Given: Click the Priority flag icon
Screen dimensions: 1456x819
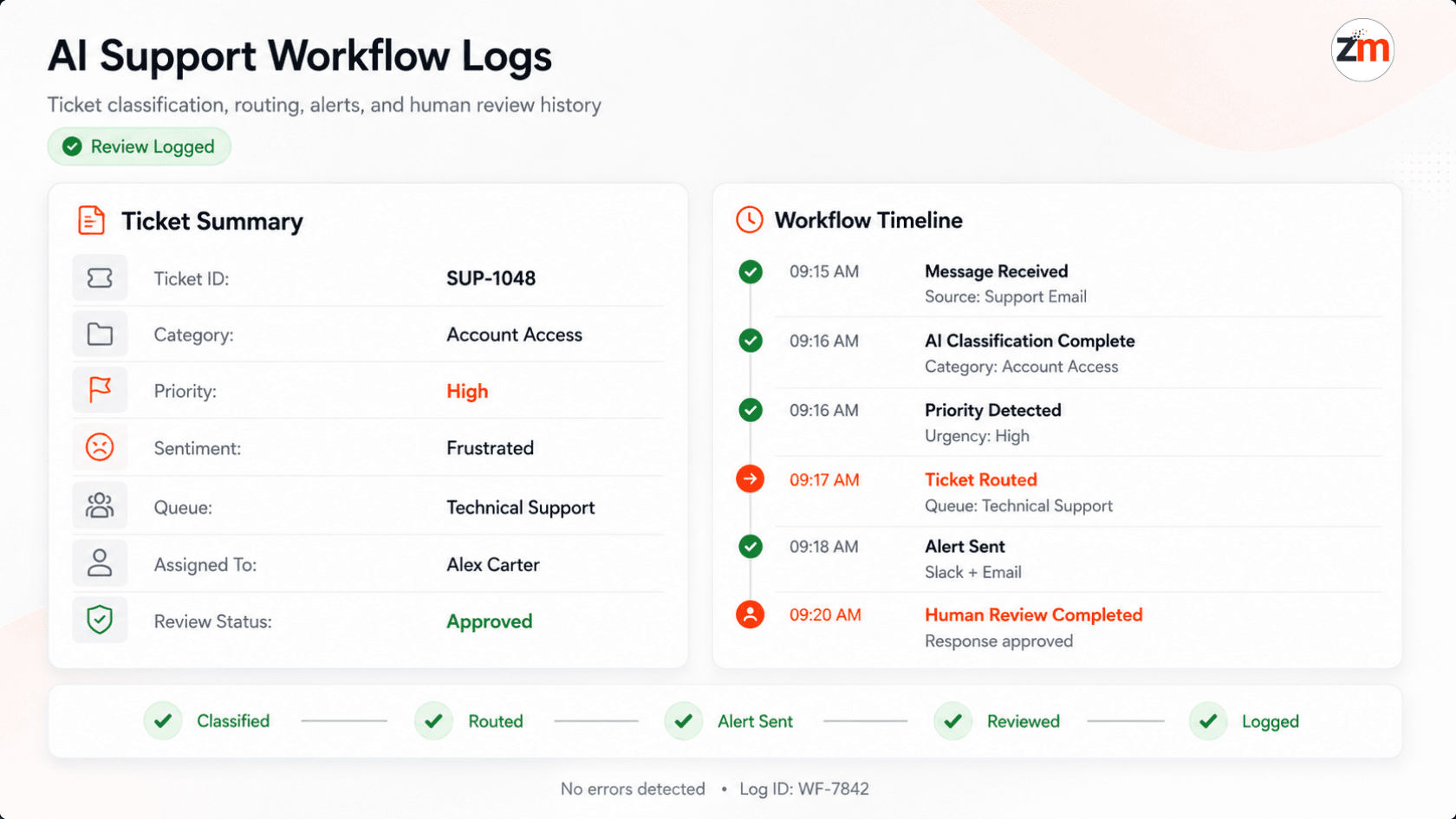Looking at the screenshot, I should (100, 390).
